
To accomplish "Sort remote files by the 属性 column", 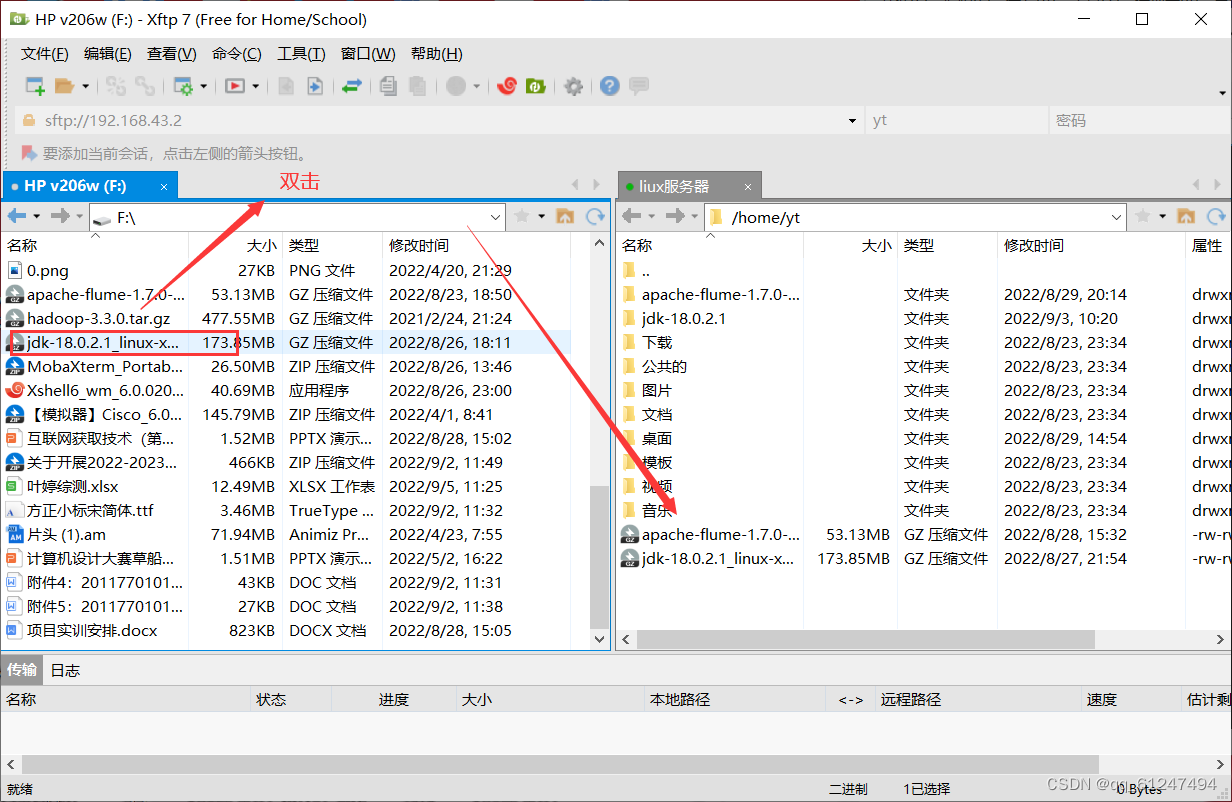I will (x=1208, y=245).
